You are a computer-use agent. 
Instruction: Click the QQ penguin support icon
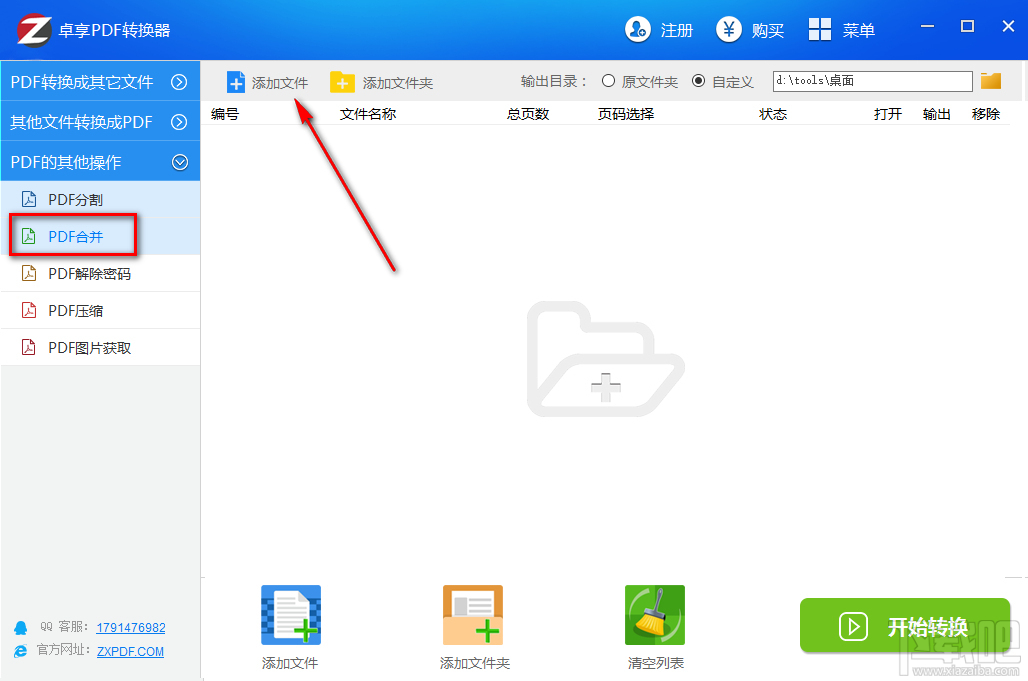click(x=20, y=628)
